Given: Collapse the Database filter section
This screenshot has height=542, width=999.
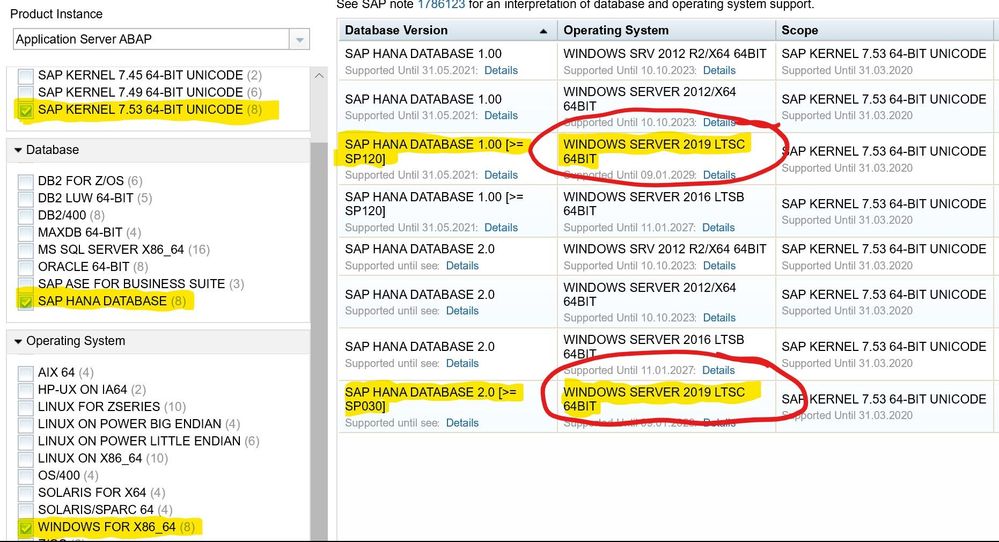Looking at the screenshot, I should 18,150.
